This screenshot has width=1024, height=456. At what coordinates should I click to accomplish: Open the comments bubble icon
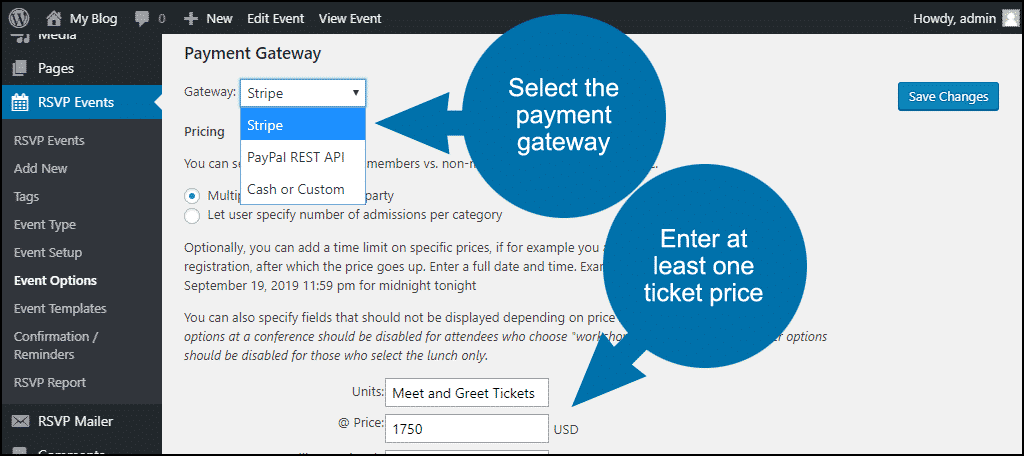click(x=142, y=19)
